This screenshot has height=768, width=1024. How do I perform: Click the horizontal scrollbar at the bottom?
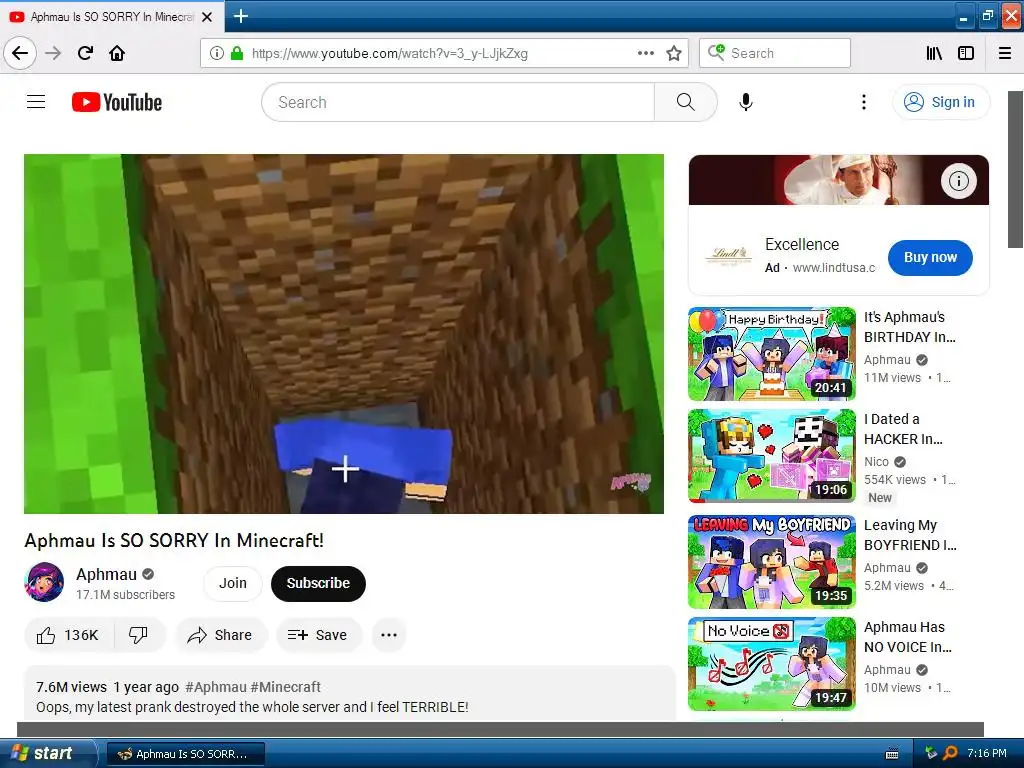tap(500, 729)
